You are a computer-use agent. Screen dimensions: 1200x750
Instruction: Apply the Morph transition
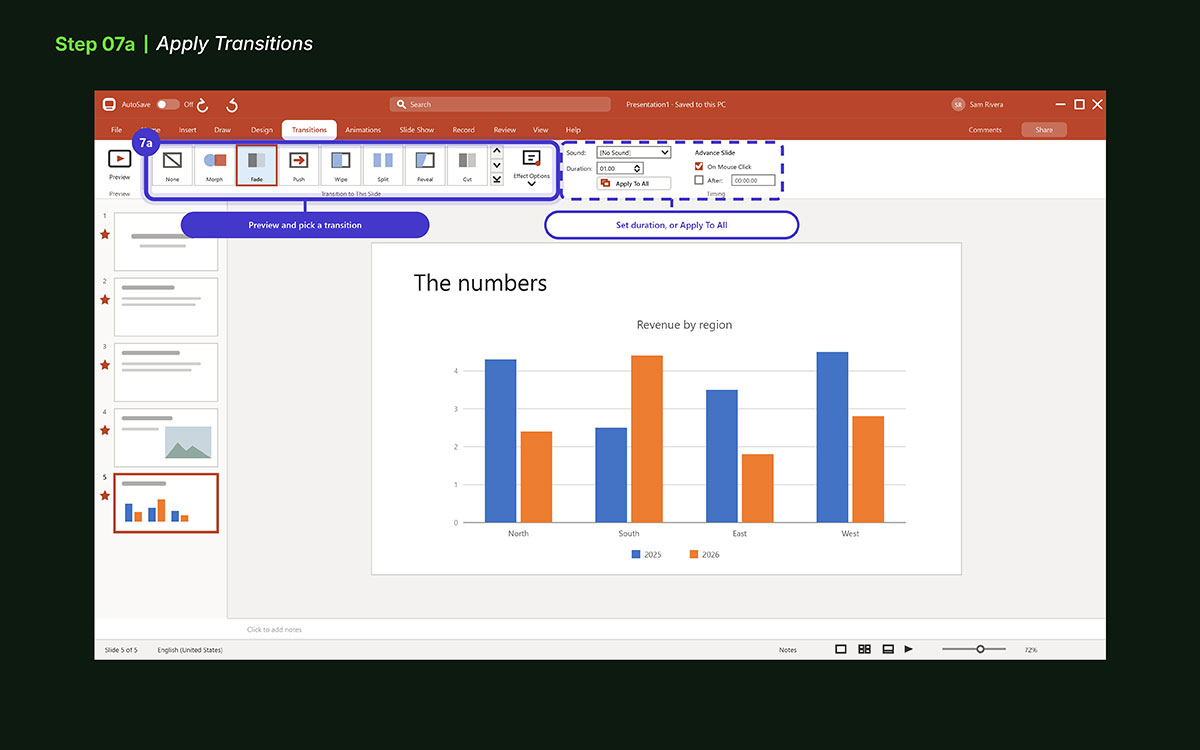(215, 165)
